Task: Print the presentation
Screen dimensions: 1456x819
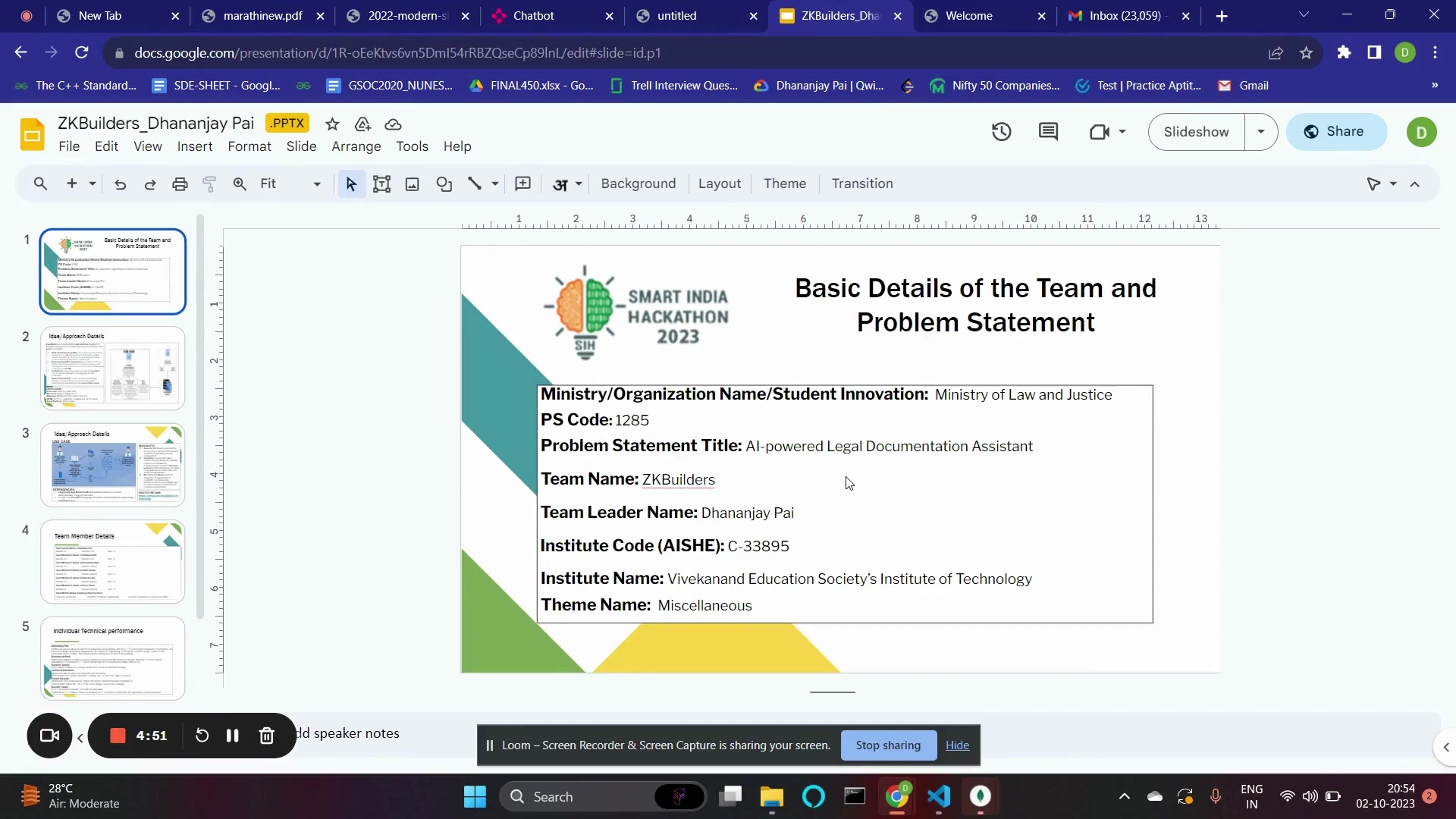Action: click(180, 184)
